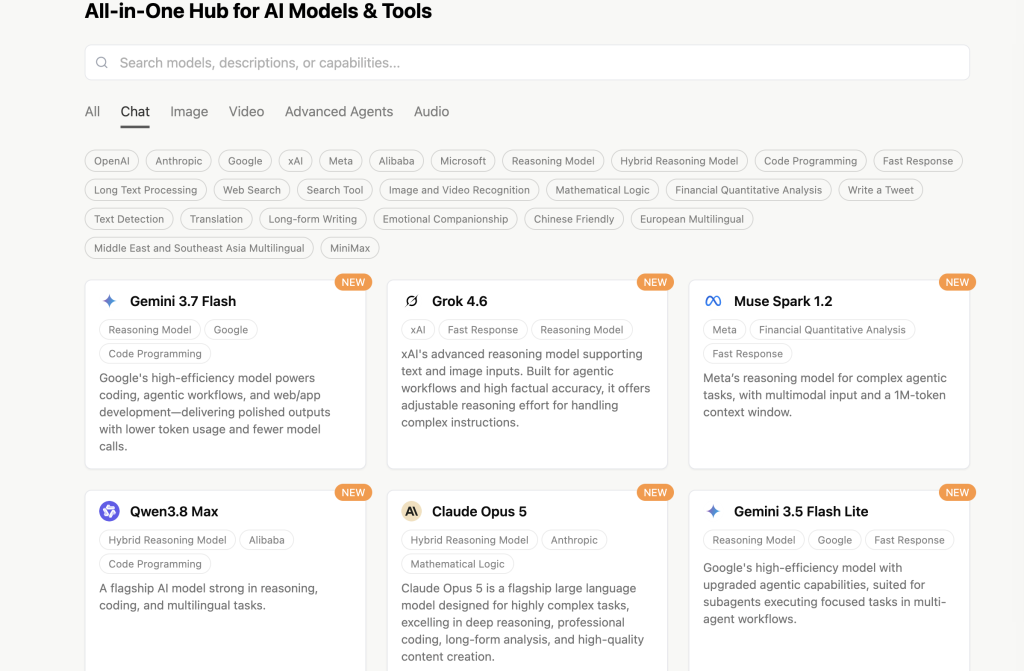Toggle Reasoning Model chip in filter bar
1024x671 pixels.
(553, 161)
